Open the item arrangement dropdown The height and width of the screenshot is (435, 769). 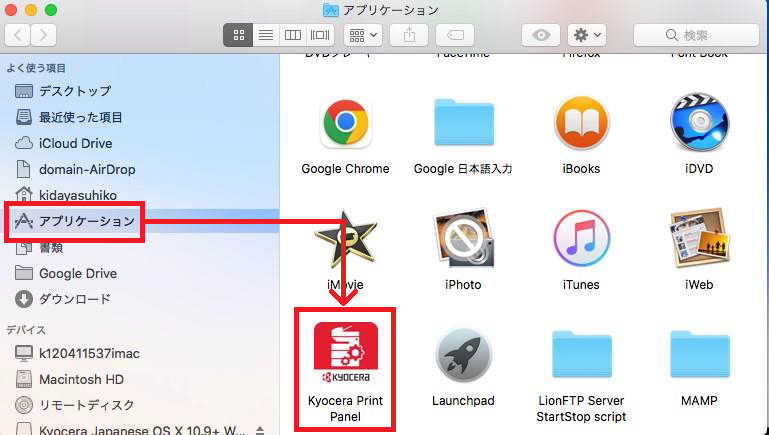coord(362,35)
